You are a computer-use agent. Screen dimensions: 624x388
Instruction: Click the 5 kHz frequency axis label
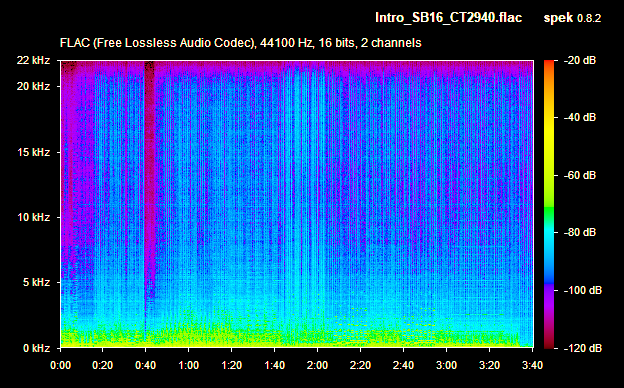(x=36, y=283)
